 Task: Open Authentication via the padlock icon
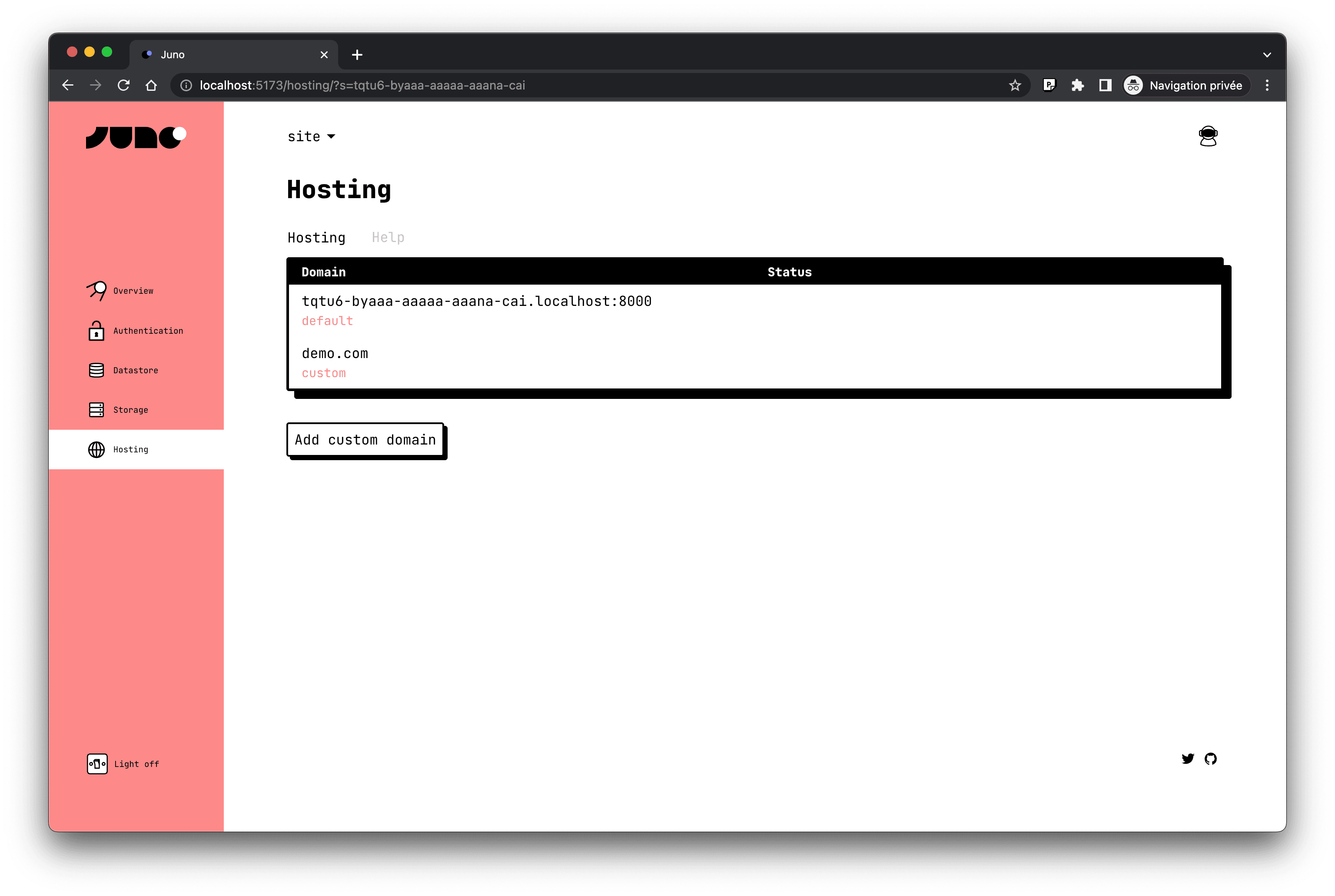click(96, 330)
